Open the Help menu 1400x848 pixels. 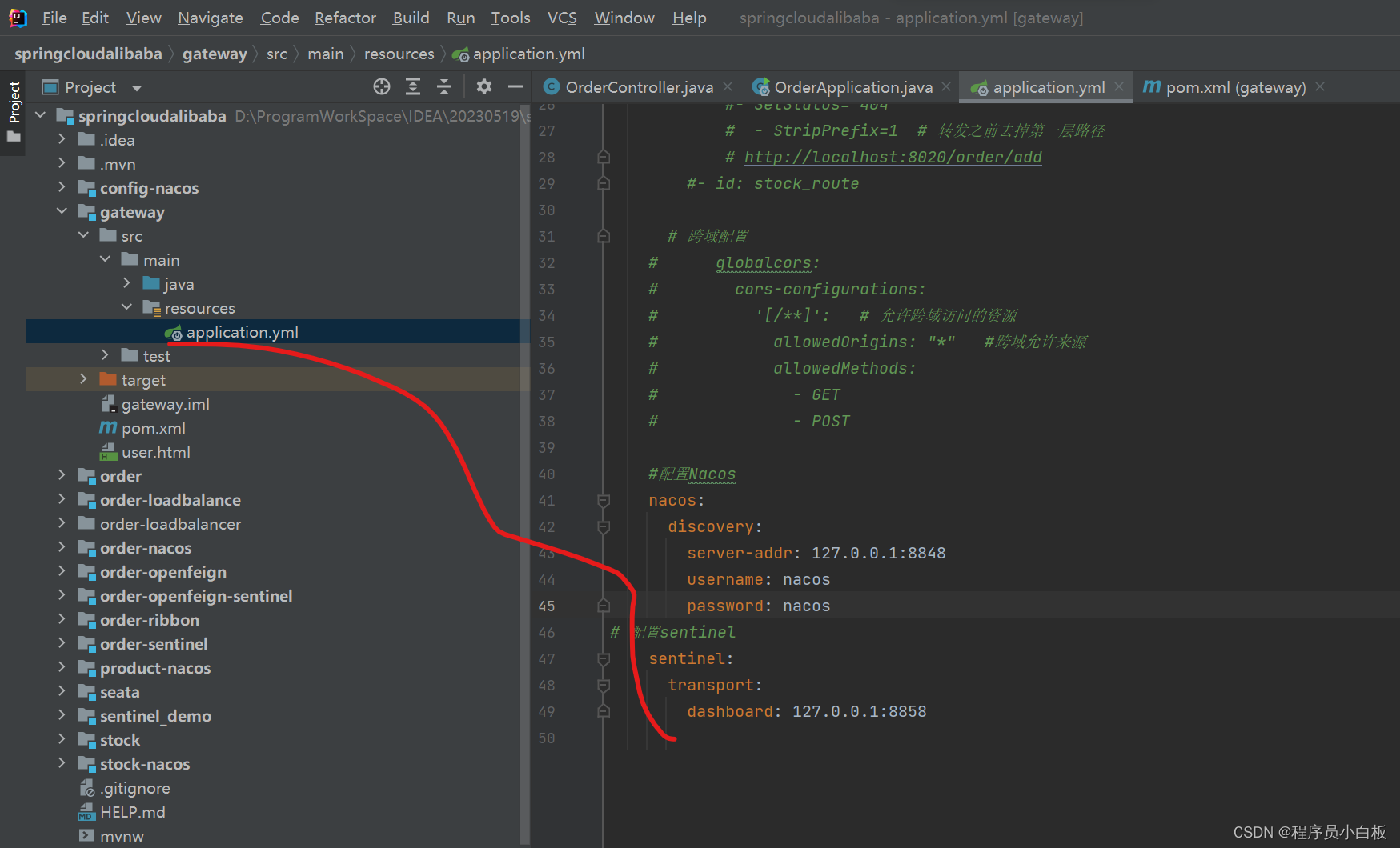(x=689, y=18)
